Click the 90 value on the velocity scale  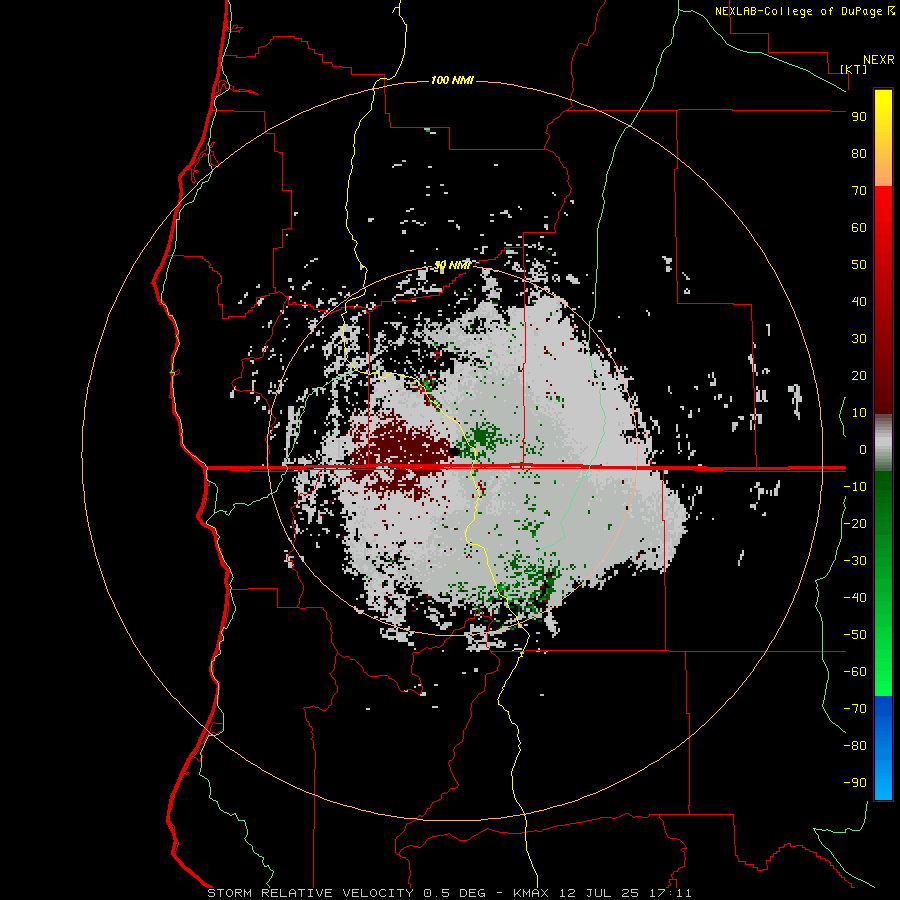click(859, 117)
